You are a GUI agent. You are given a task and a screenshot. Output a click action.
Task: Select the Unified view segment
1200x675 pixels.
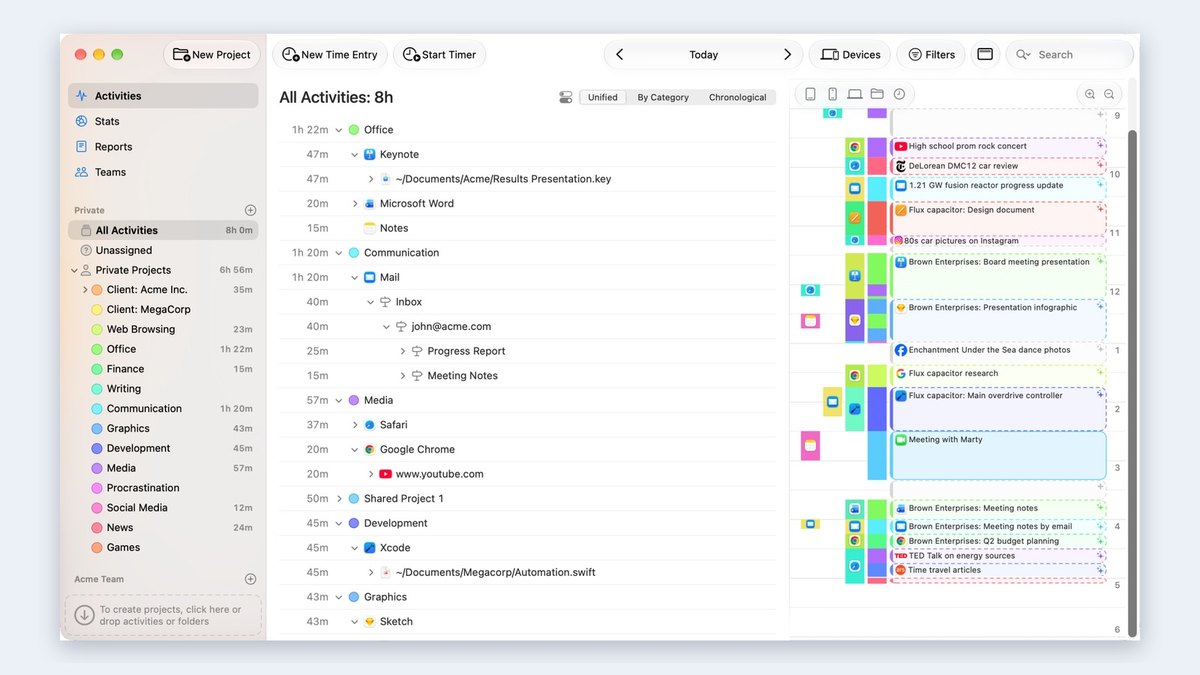click(x=603, y=97)
